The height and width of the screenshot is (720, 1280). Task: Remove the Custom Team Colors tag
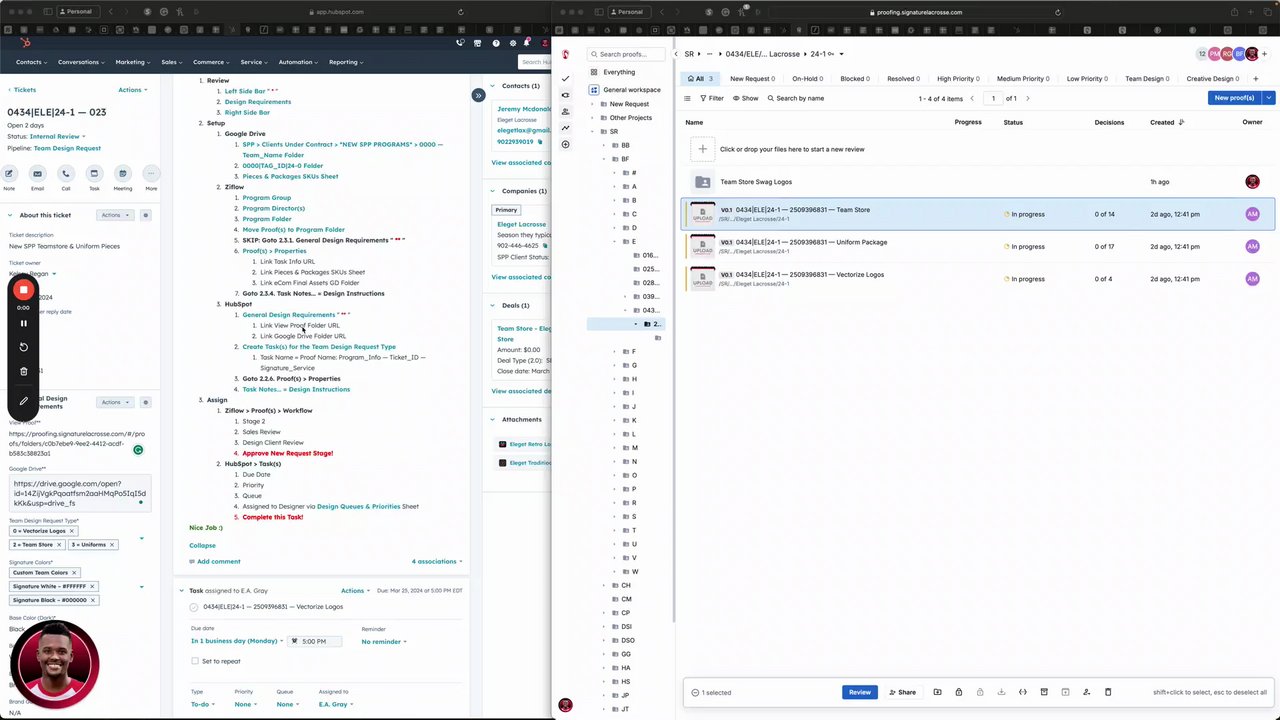75,573
